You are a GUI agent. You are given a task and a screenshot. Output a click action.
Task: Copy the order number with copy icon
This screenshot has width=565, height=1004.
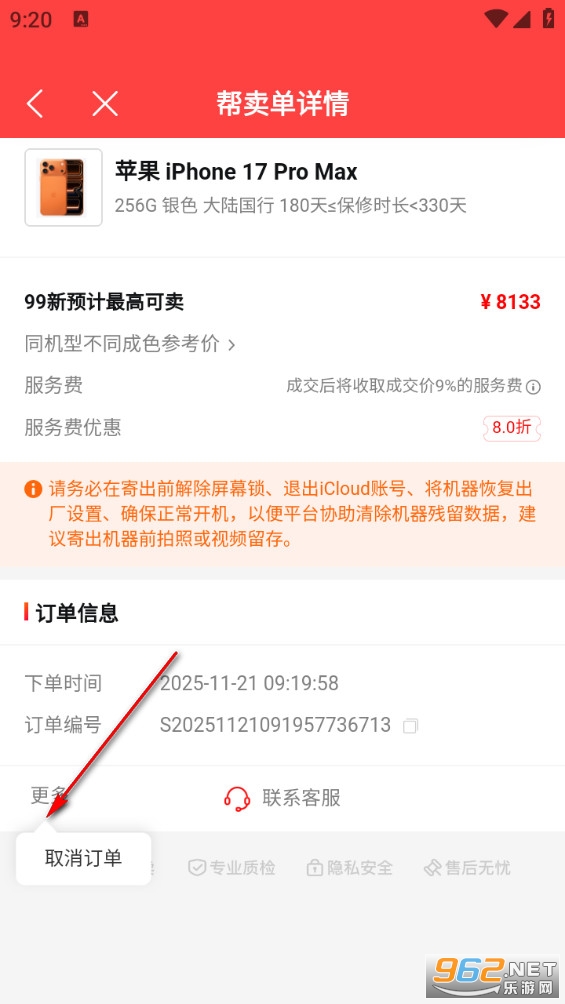coord(410,726)
